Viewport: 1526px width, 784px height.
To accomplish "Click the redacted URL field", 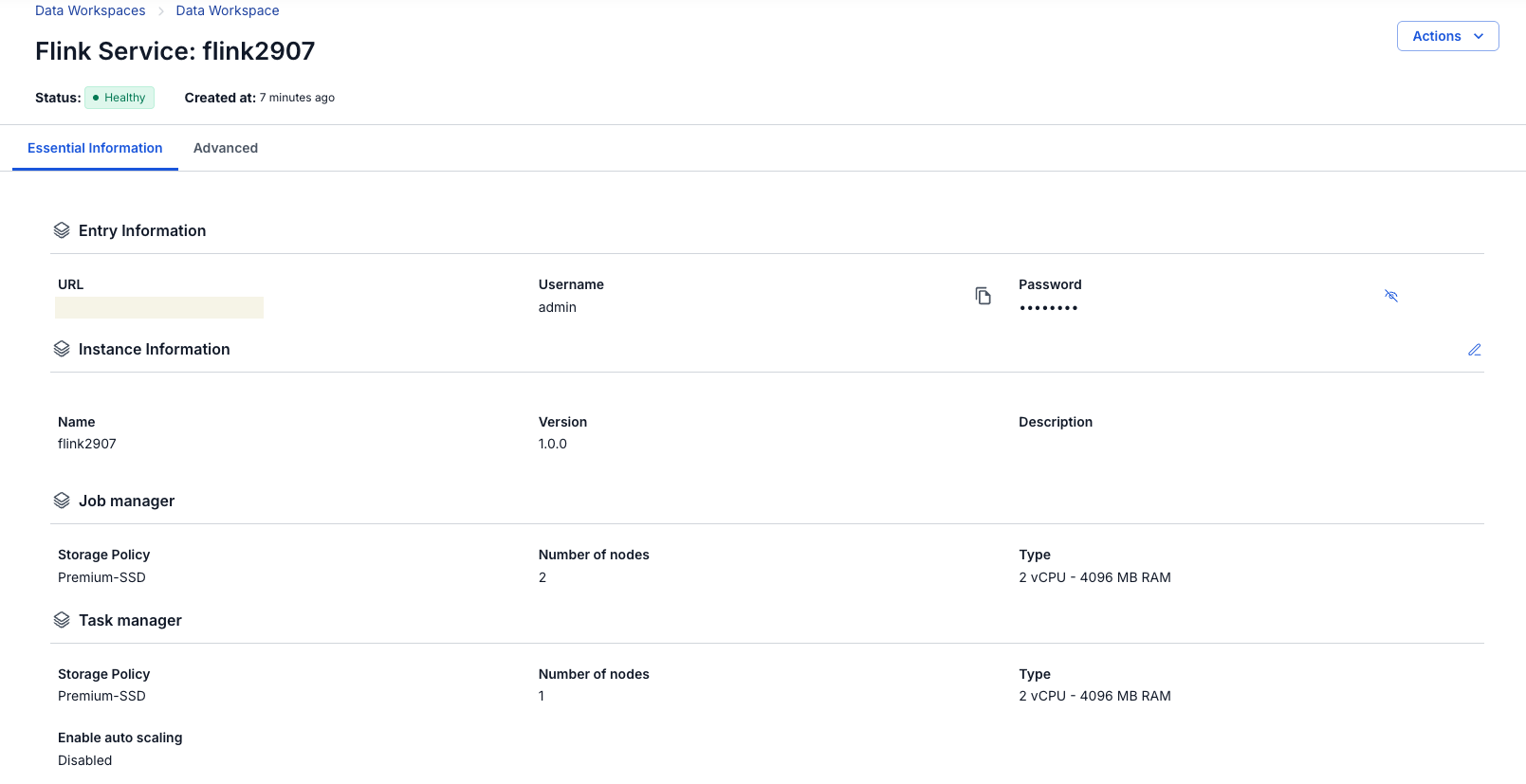I will (159, 307).
